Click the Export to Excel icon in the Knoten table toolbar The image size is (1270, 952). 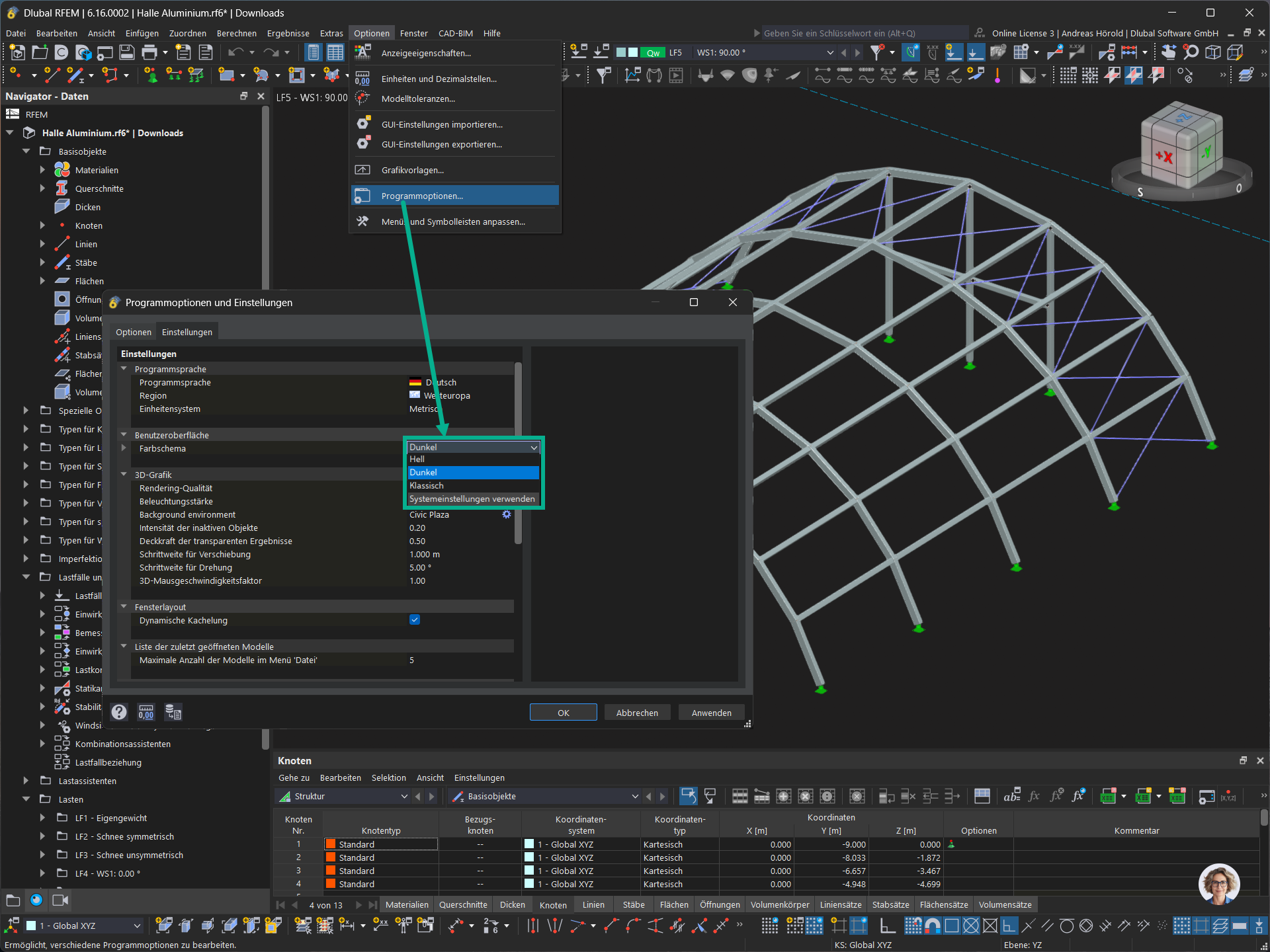pyautogui.click(x=1108, y=796)
